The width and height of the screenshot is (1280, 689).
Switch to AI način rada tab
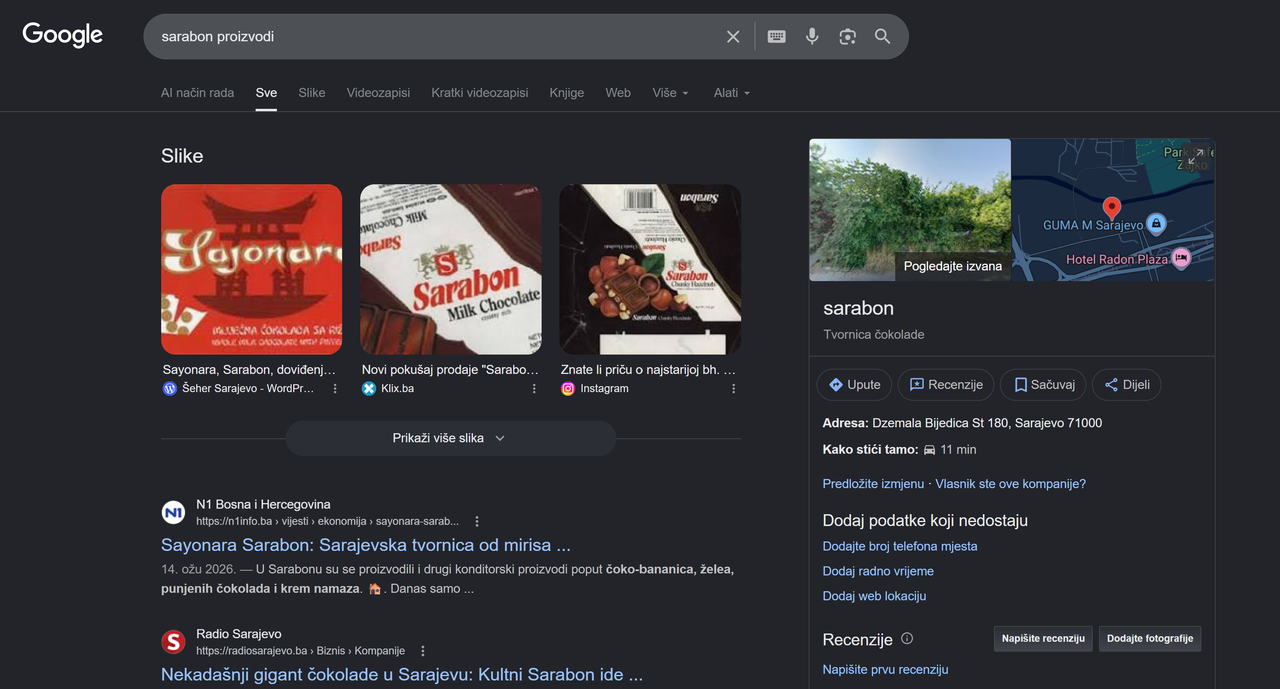tap(197, 92)
